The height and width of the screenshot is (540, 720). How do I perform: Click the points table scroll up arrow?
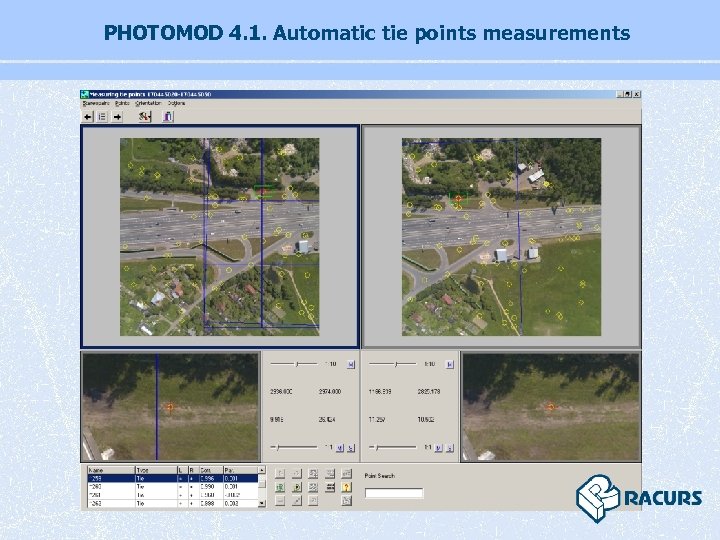click(262, 470)
